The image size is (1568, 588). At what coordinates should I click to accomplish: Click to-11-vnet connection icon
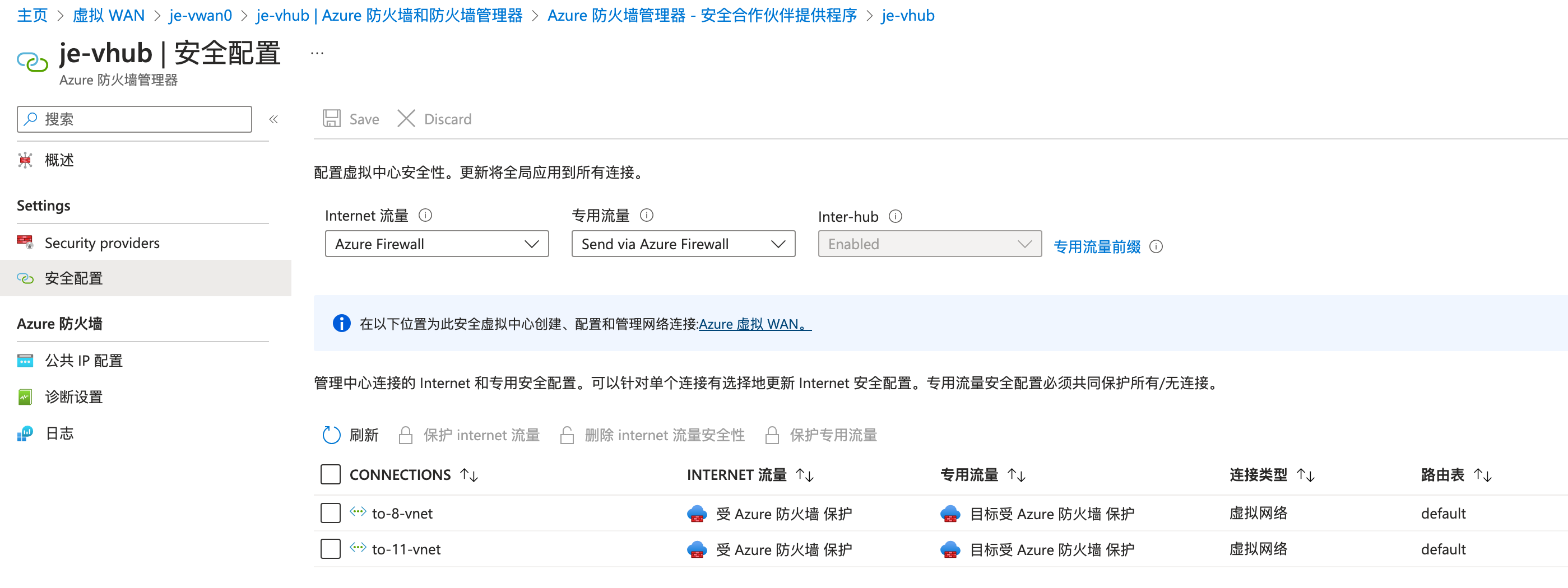[358, 548]
